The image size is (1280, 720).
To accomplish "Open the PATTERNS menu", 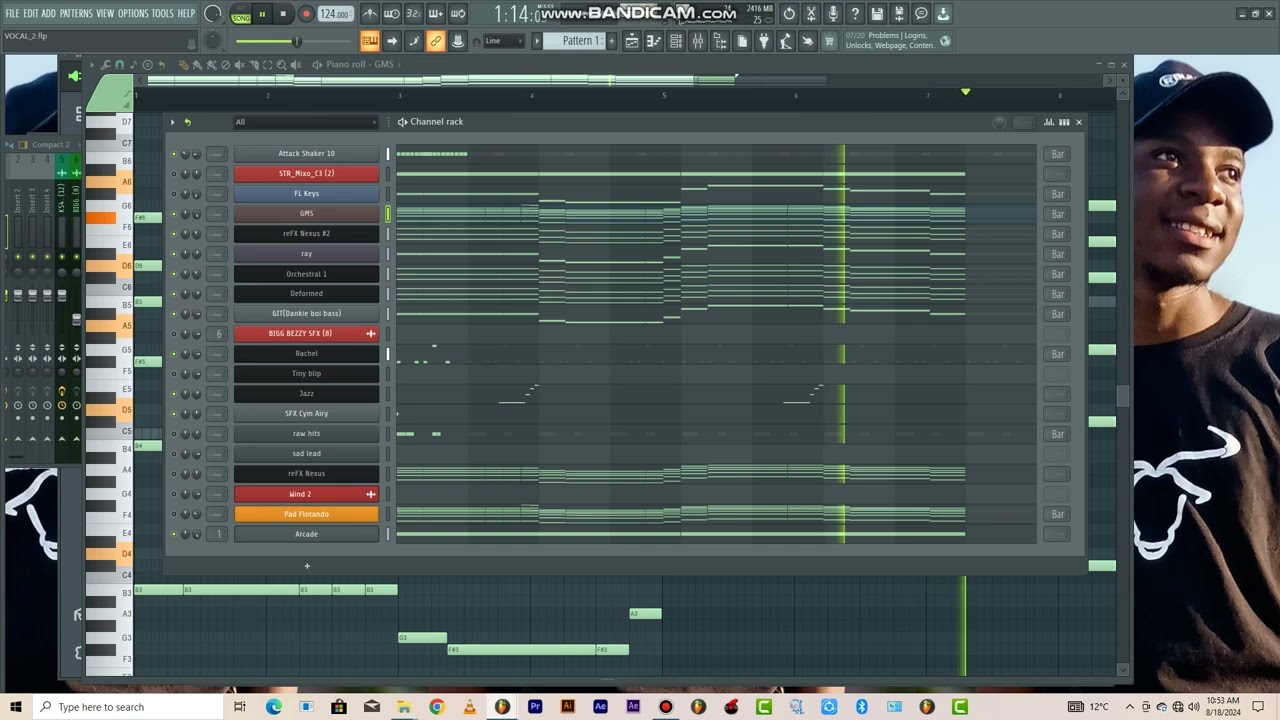I will tap(76, 14).
